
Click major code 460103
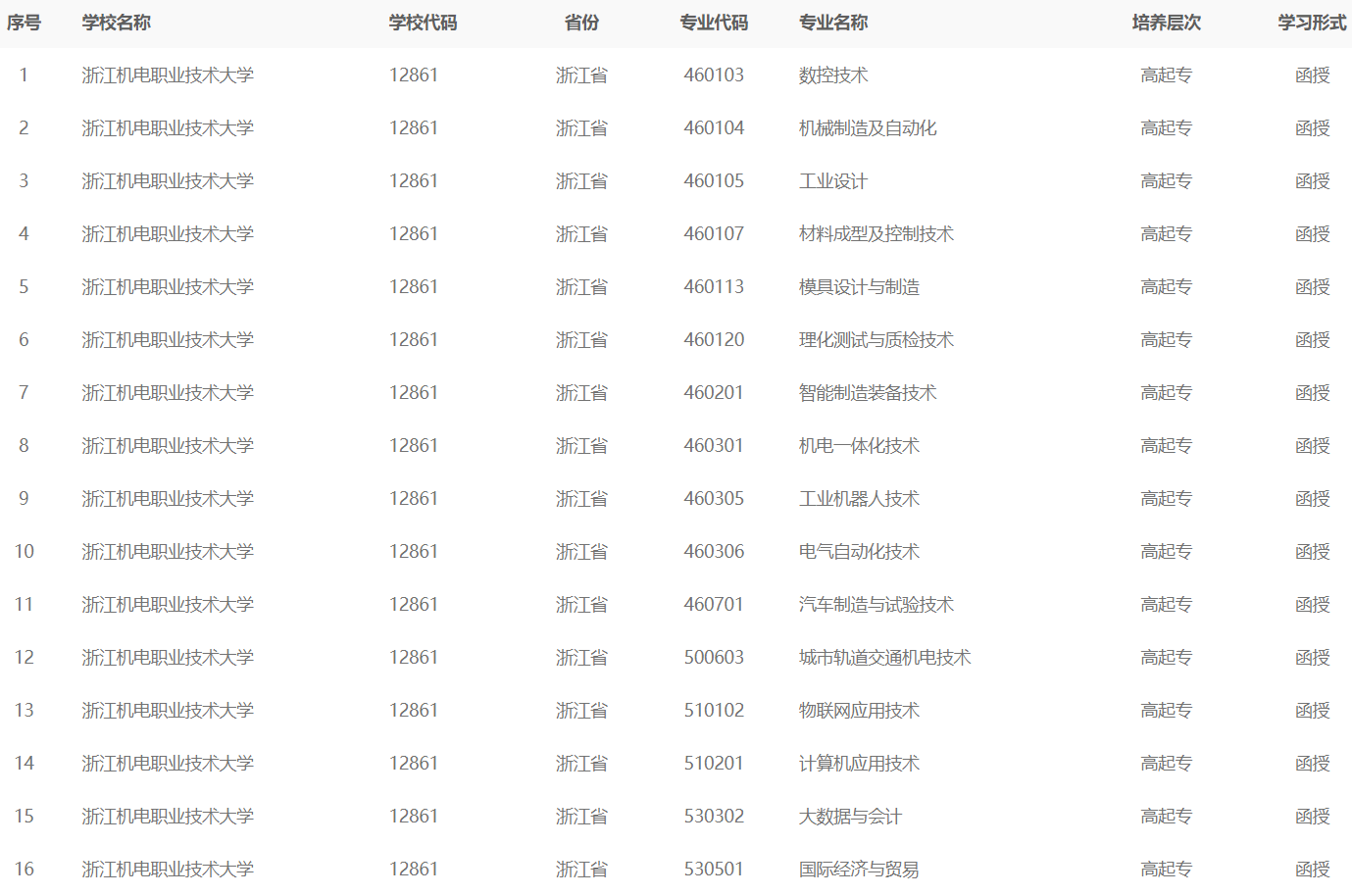714,75
